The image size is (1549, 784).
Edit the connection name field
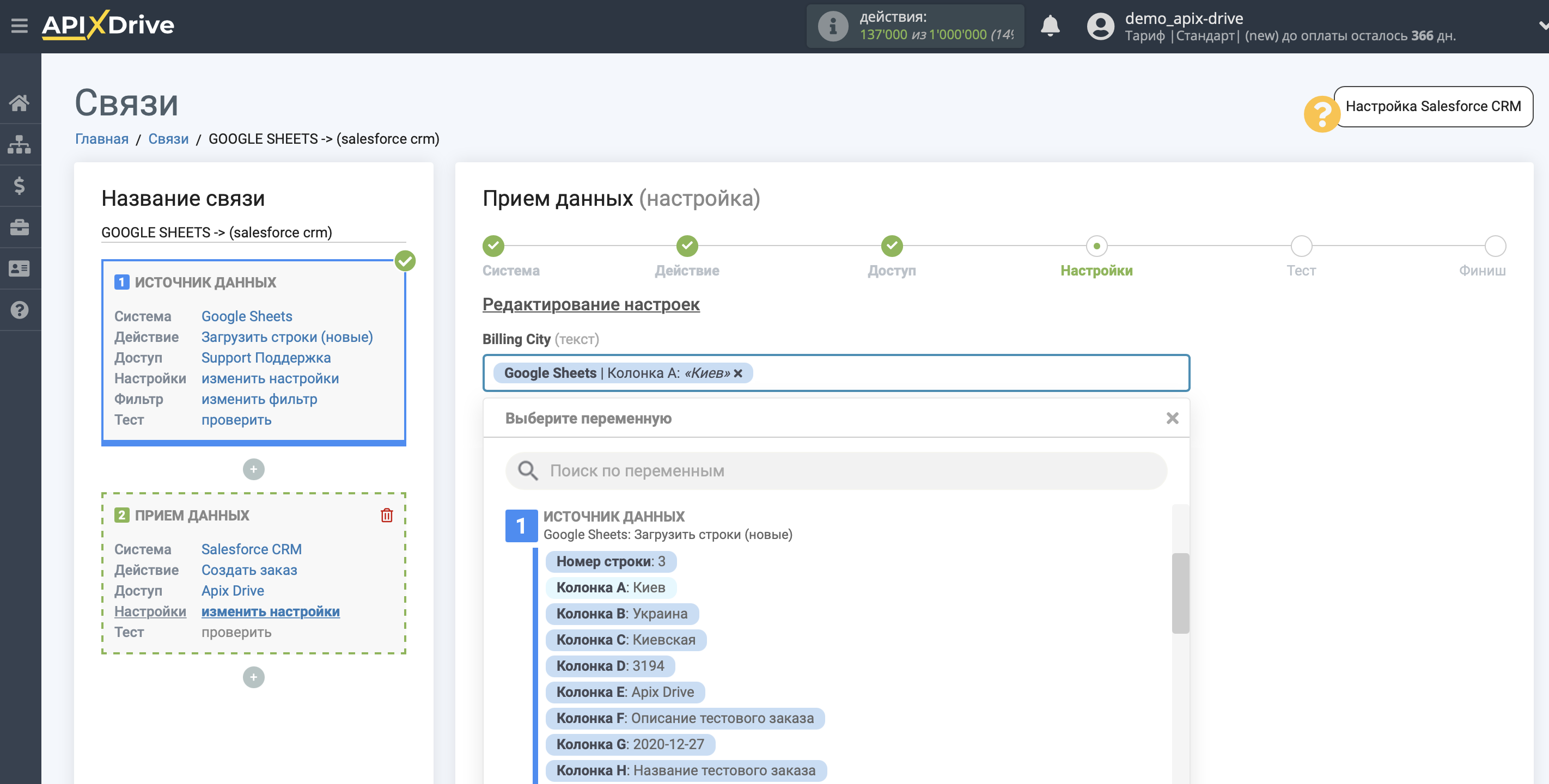click(253, 232)
